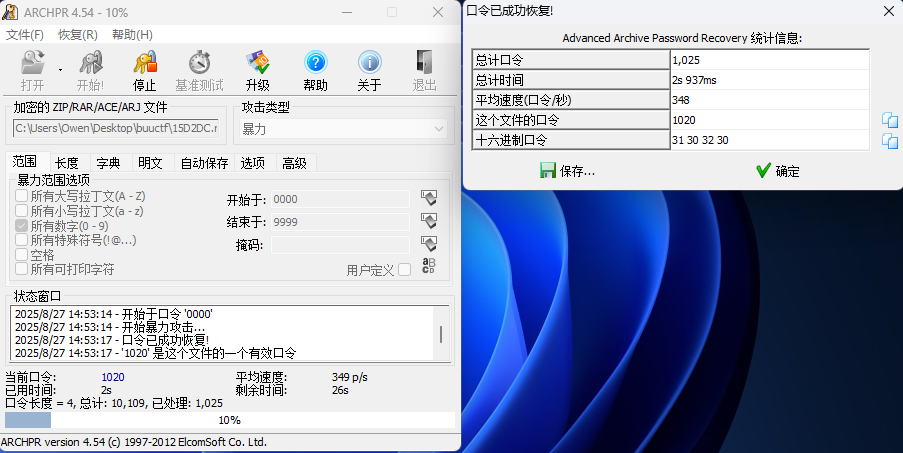
Task: Toggle 所有特殊符号(!@...) checkbox
Action: [x=21, y=239]
